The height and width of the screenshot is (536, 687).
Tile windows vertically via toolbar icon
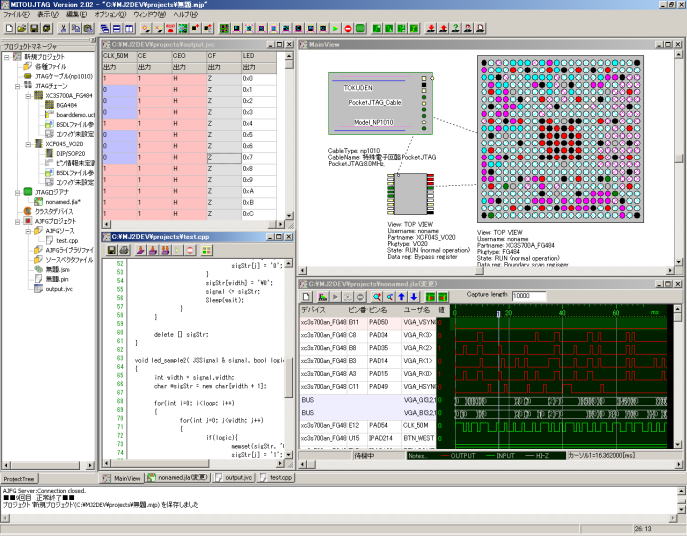point(129,28)
